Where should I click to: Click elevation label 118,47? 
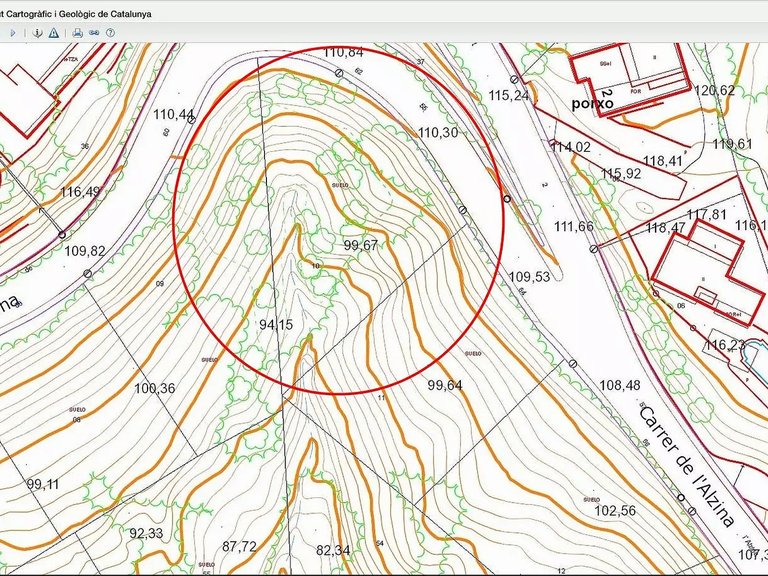click(666, 228)
